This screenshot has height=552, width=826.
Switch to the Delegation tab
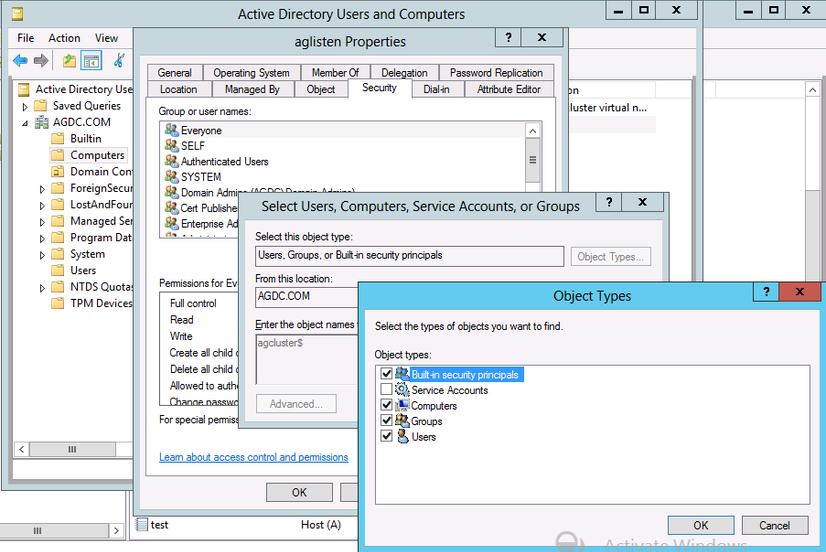click(x=404, y=73)
